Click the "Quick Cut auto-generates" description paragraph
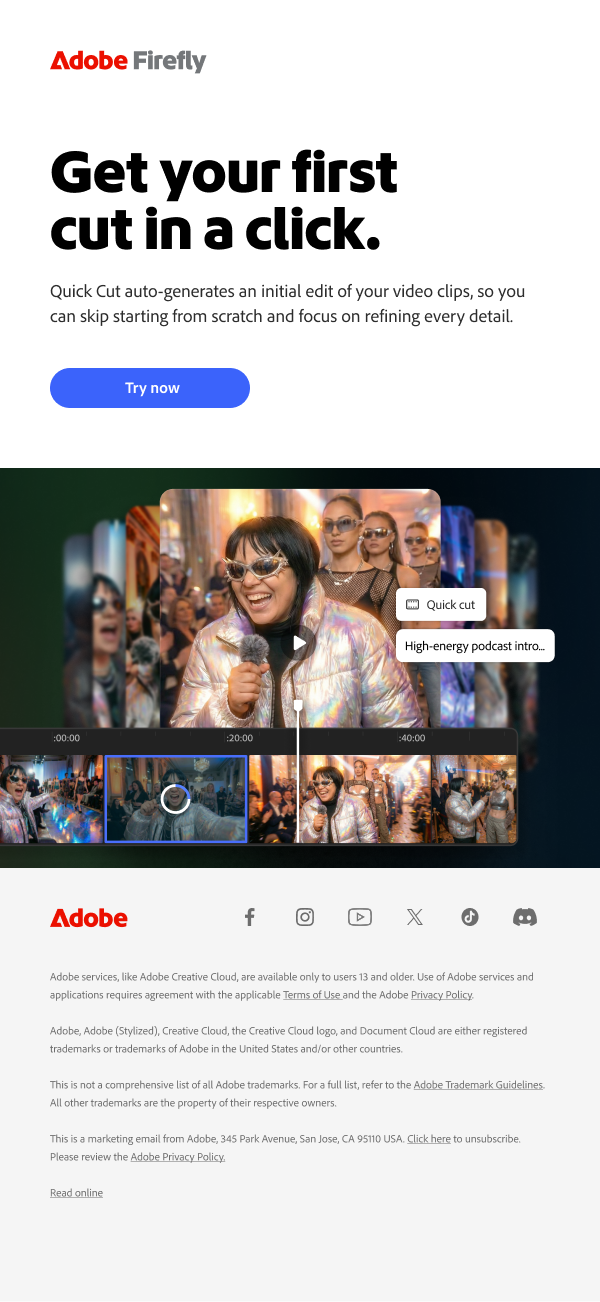 pos(288,304)
